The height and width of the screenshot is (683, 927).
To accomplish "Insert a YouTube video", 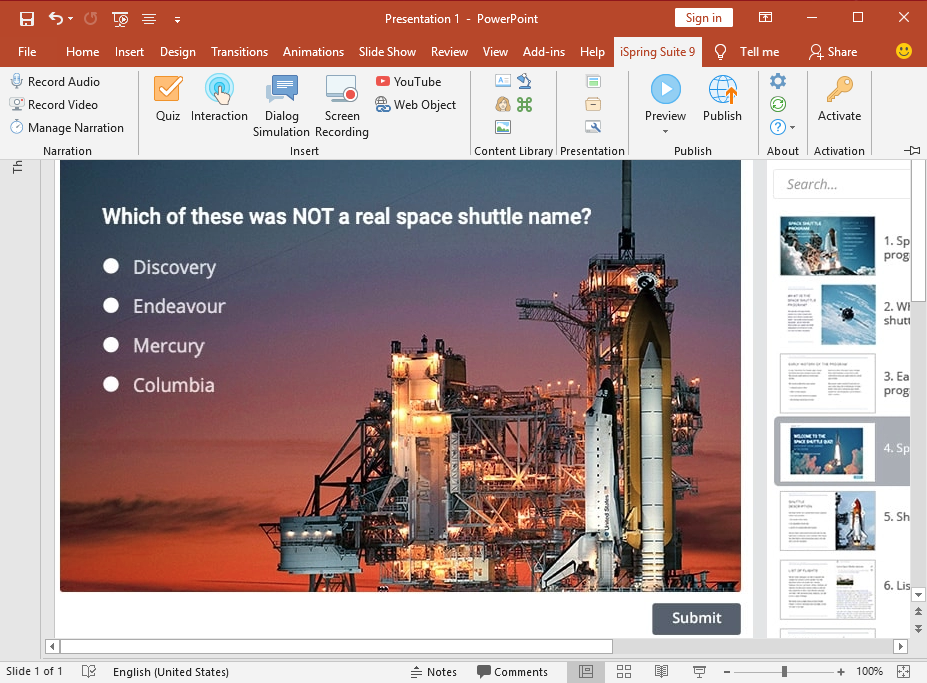I will click(x=408, y=82).
